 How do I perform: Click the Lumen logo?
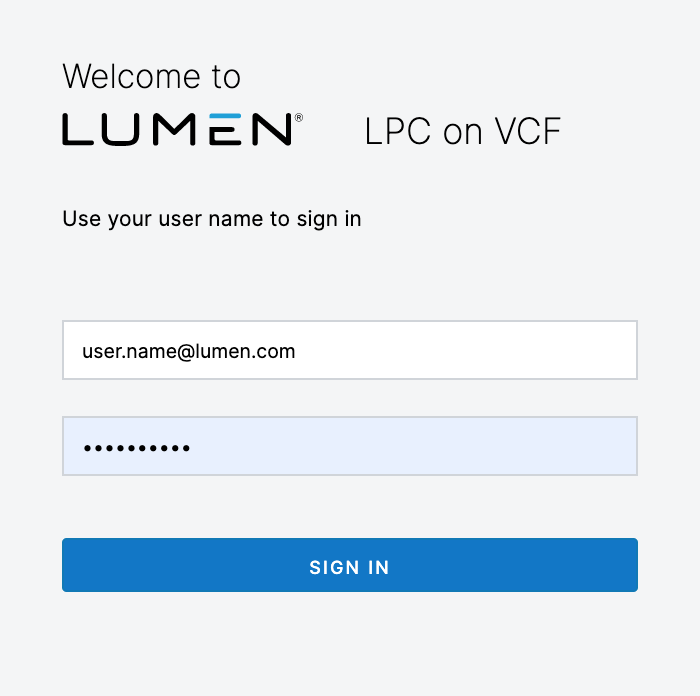tap(182, 129)
